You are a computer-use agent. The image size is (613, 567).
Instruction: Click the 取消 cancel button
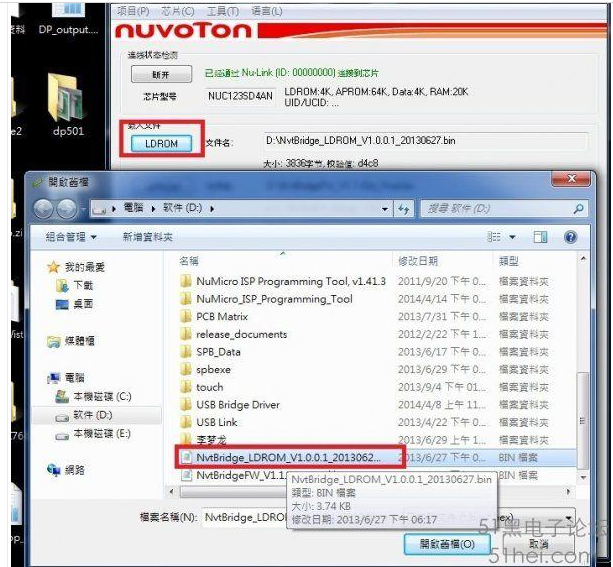click(539, 544)
